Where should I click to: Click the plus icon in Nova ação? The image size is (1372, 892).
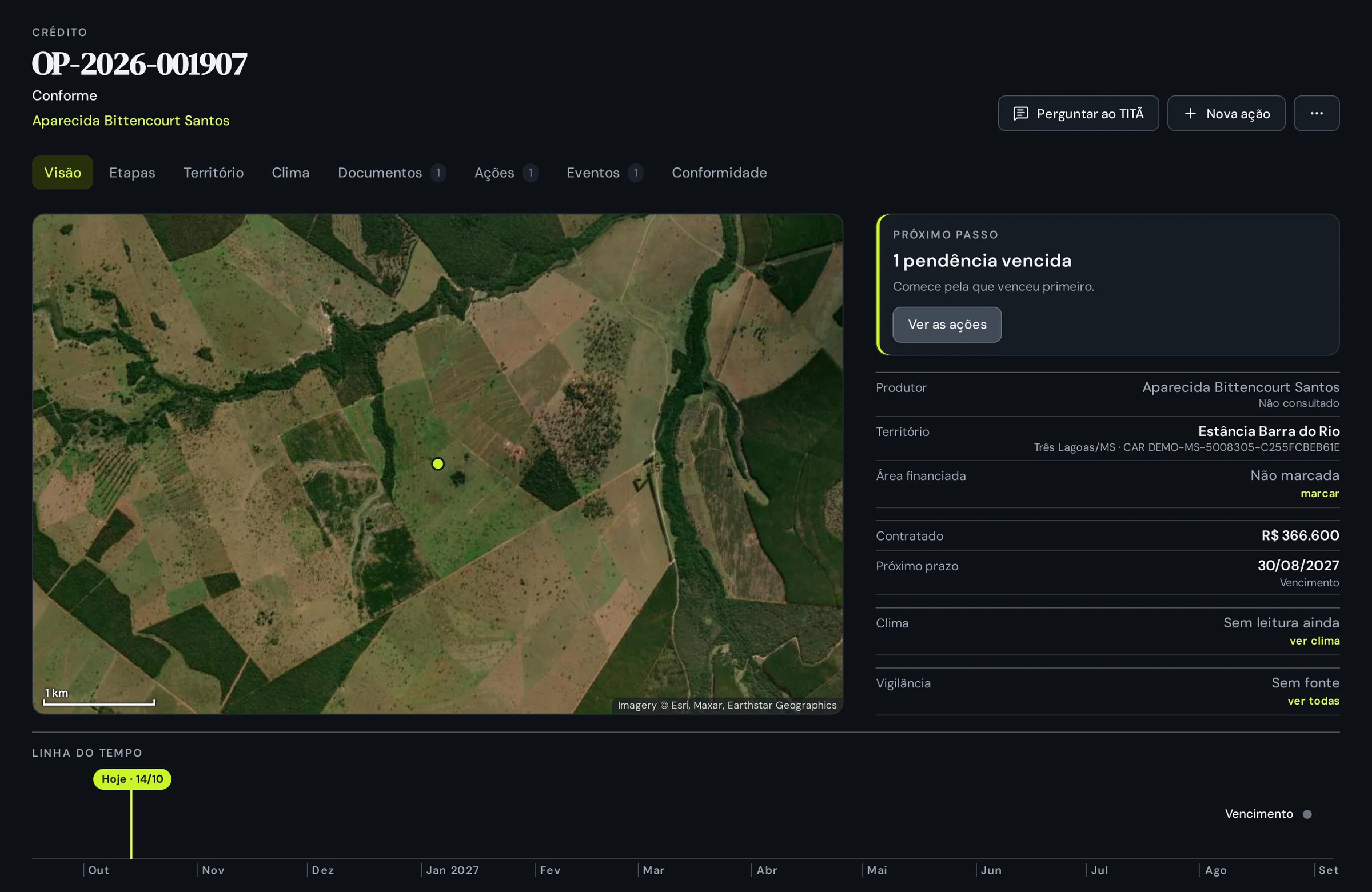click(x=1190, y=114)
